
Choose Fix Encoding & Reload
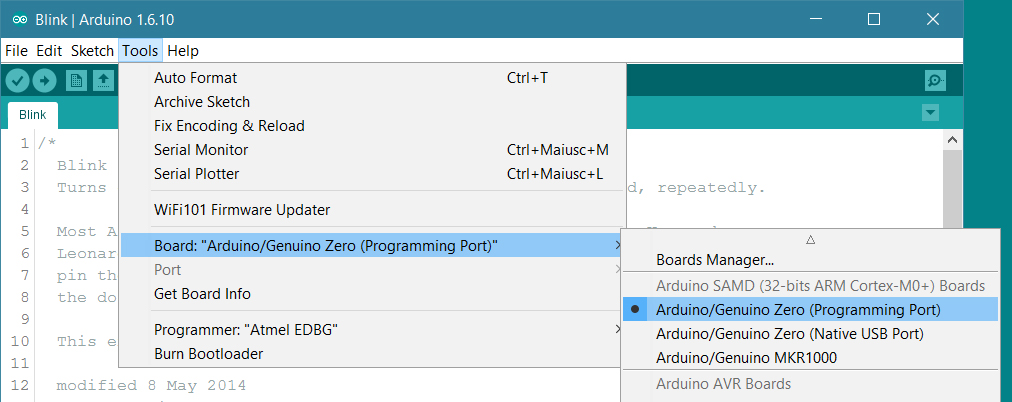click(x=372, y=126)
